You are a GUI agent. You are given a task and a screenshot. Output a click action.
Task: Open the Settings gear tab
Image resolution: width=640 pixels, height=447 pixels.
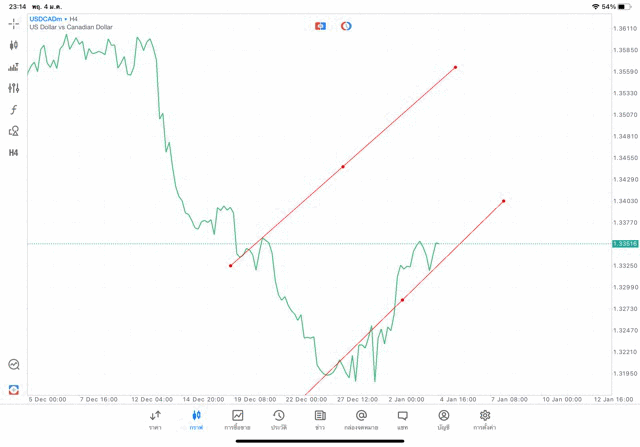(485, 419)
